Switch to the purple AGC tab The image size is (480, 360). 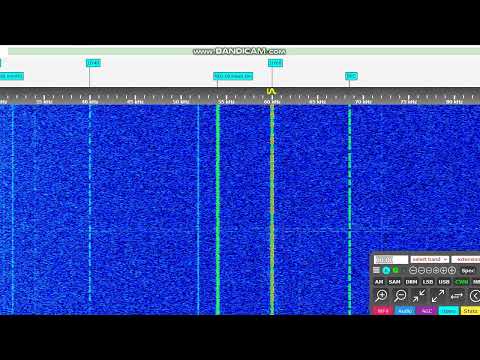427,311
